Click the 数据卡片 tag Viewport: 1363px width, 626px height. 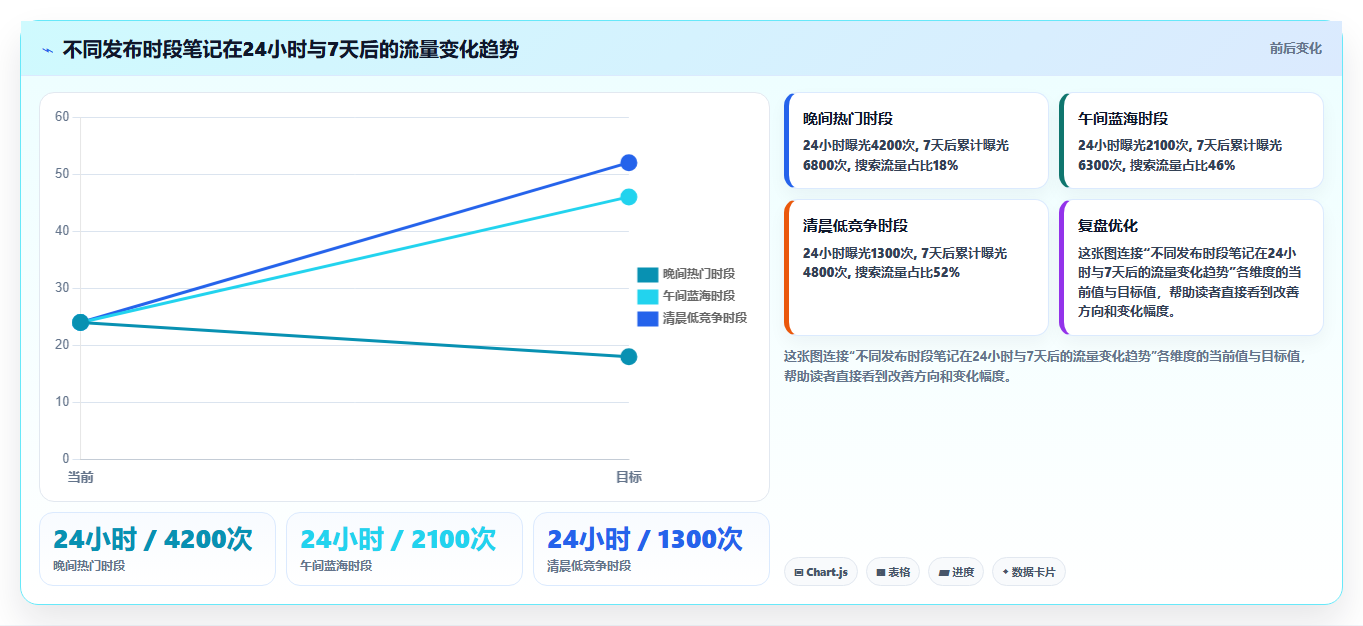[x=1029, y=572]
